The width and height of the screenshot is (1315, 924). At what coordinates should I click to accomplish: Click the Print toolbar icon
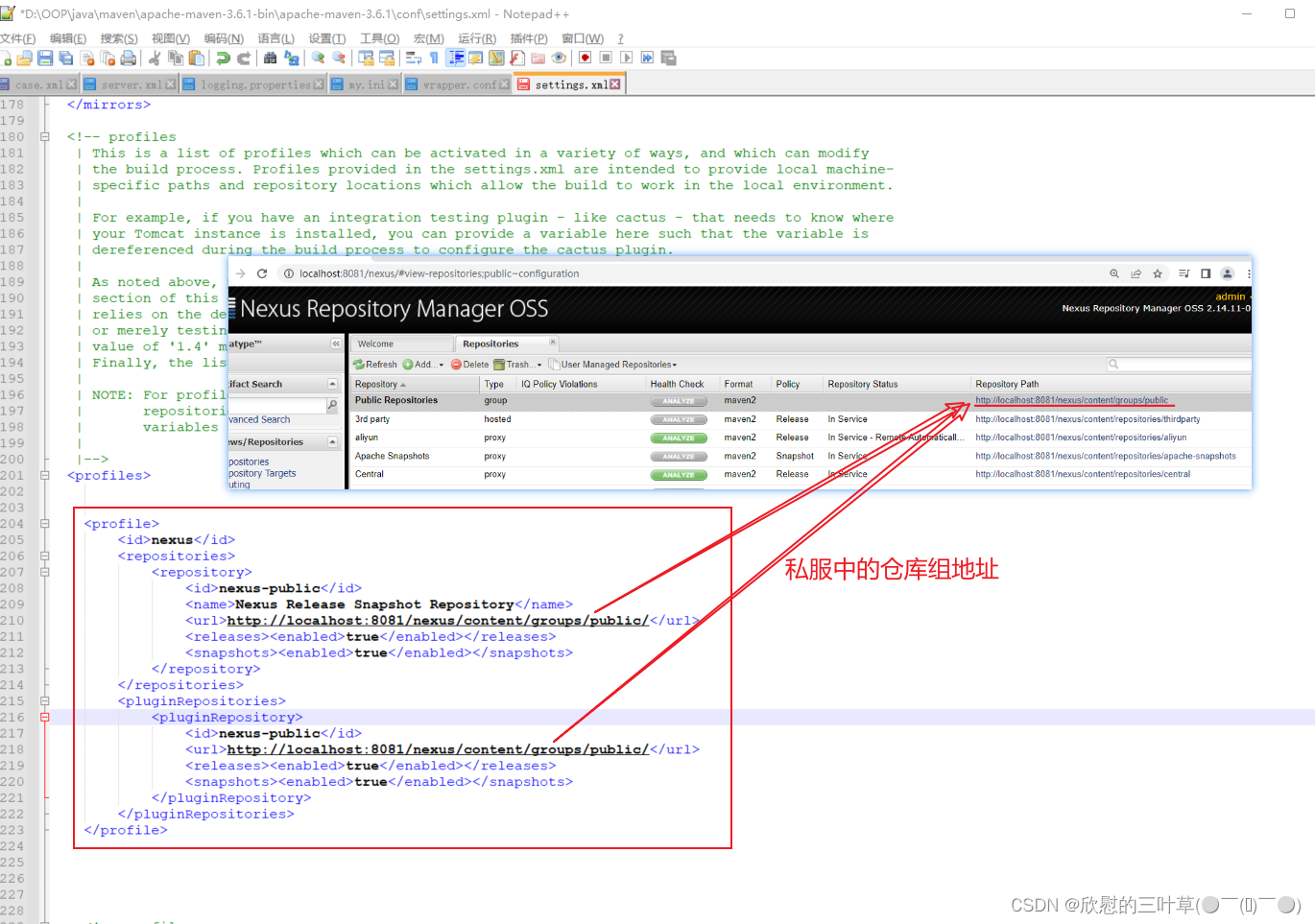(x=128, y=58)
